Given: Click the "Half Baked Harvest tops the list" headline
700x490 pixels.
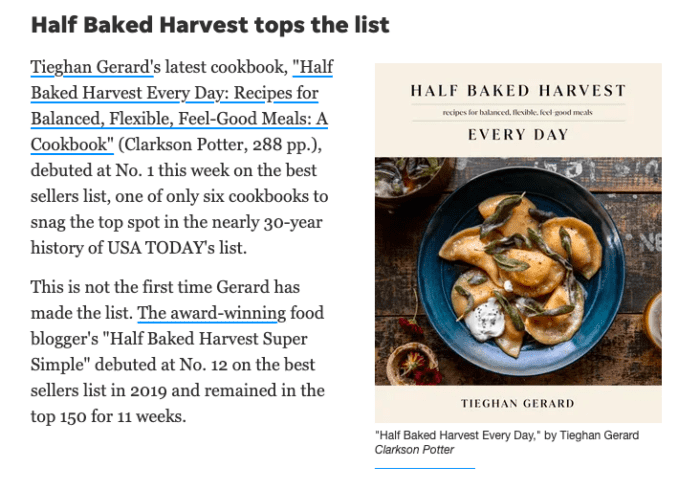Looking at the screenshot, I should tap(210, 24).
